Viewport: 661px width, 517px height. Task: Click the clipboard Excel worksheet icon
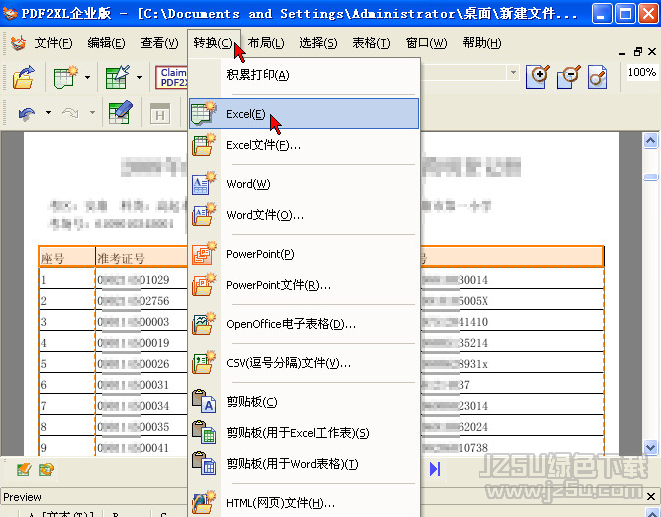[204, 432]
